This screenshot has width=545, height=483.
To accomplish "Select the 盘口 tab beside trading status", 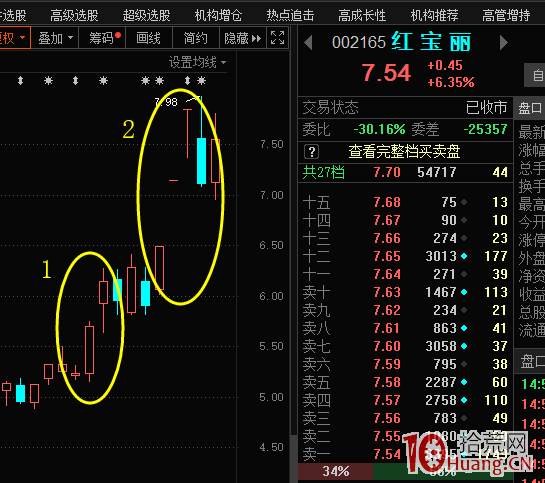I will [530, 108].
